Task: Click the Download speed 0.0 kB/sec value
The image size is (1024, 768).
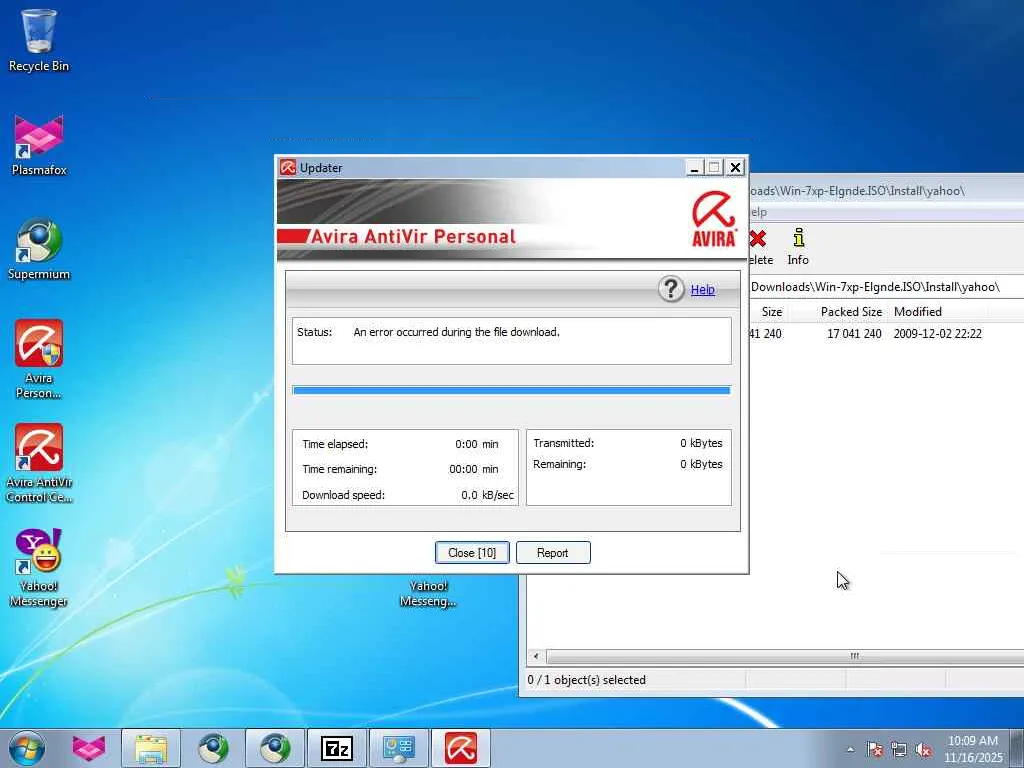Action: [x=487, y=495]
